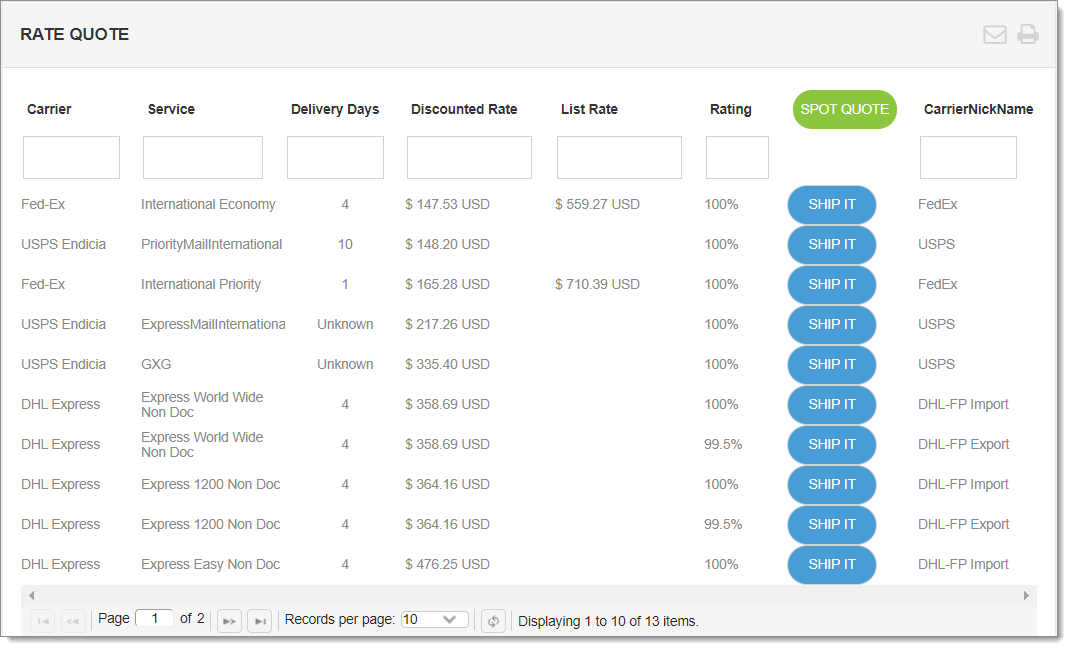Click the left scroll arrow icon
The height and width of the screenshot is (649, 1070).
(31, 594)
